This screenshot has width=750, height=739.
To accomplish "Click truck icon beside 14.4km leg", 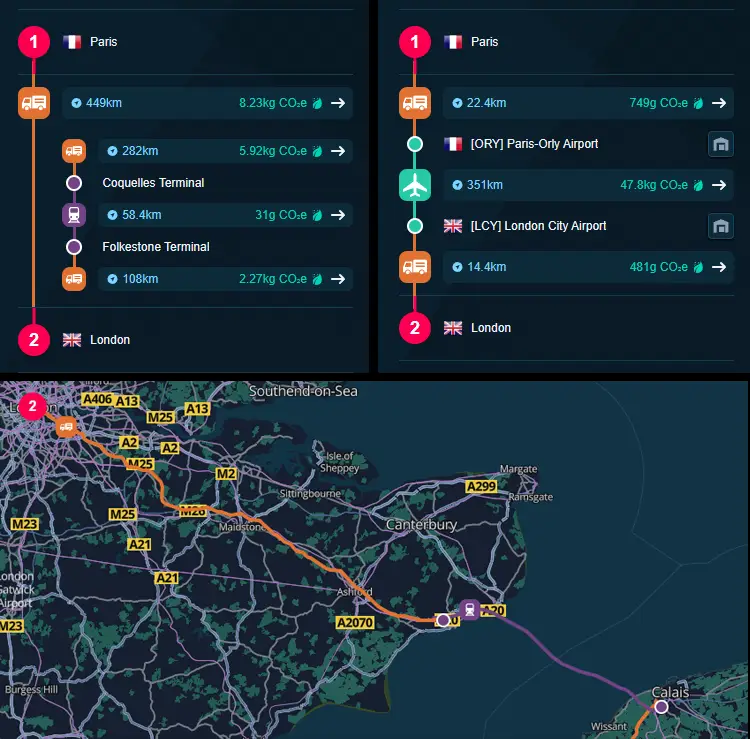I will point(415,267).
